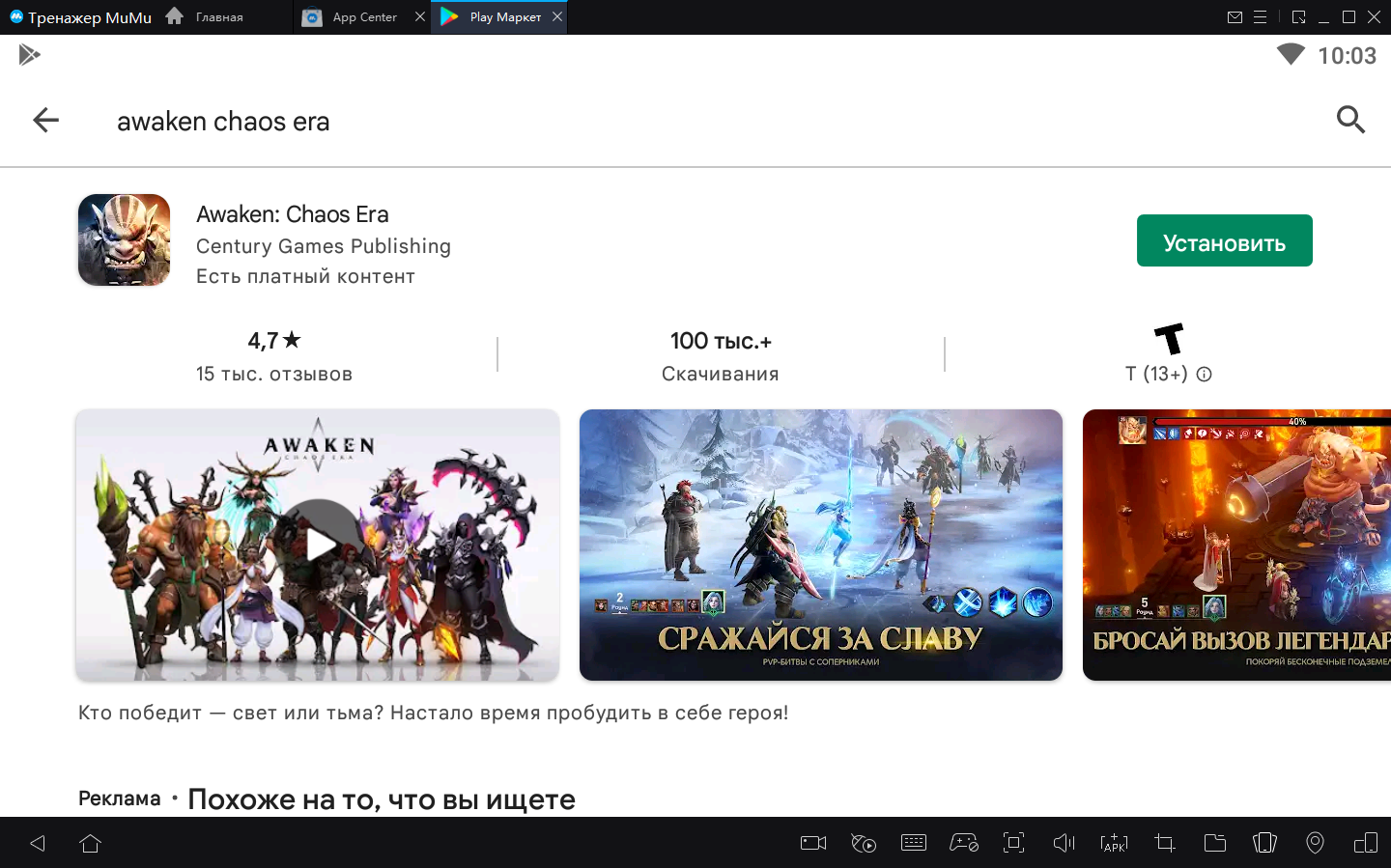This screenshot has height=868, width=1391.
Task: Take a screenshot with the crop icon
Action: coord(1164,843)
